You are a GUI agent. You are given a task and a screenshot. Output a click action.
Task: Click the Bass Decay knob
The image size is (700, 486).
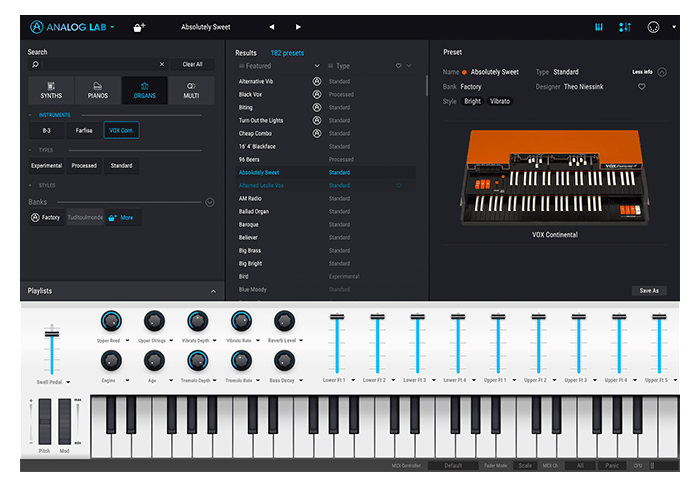click(x=284, y=361)
